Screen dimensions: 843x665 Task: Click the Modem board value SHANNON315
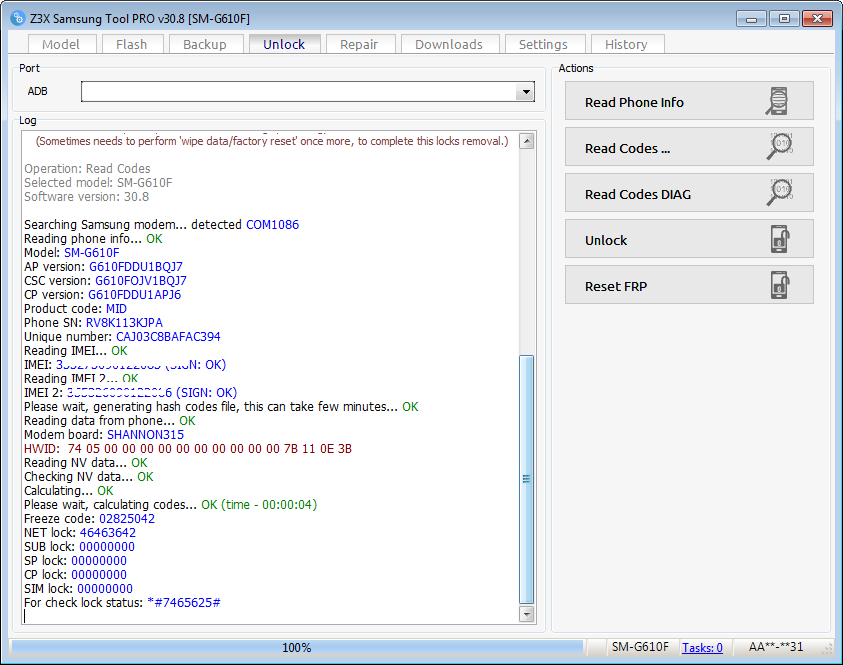point(146,434)
